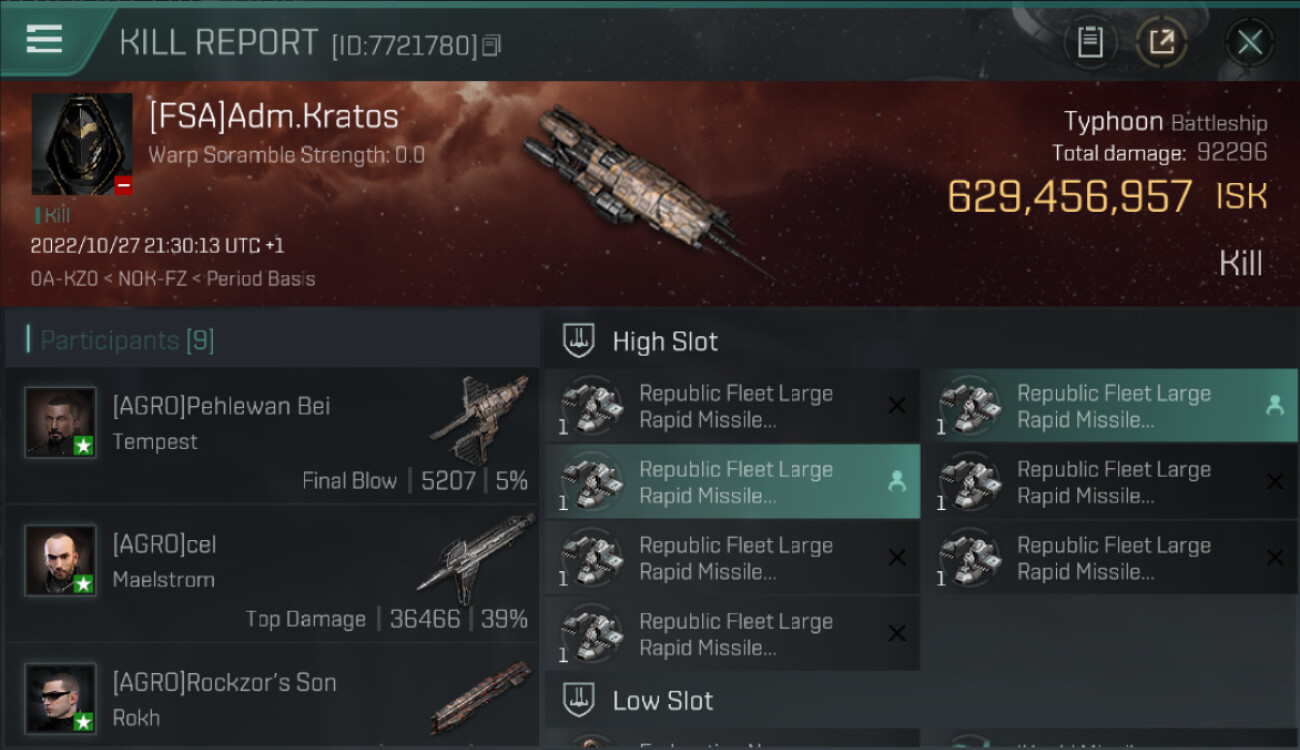
Task: Open Pehlewan Bei's portrait
Action: click(x=61, y=423)
